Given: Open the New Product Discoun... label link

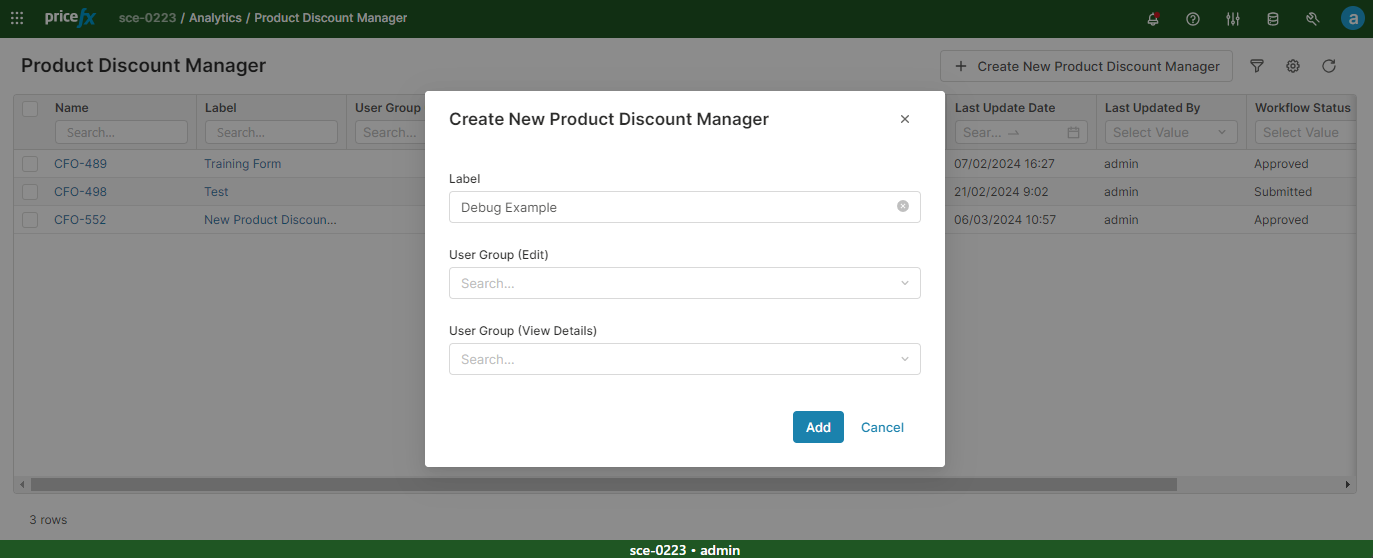Looking at the screenshot, I should coord(270,220).
